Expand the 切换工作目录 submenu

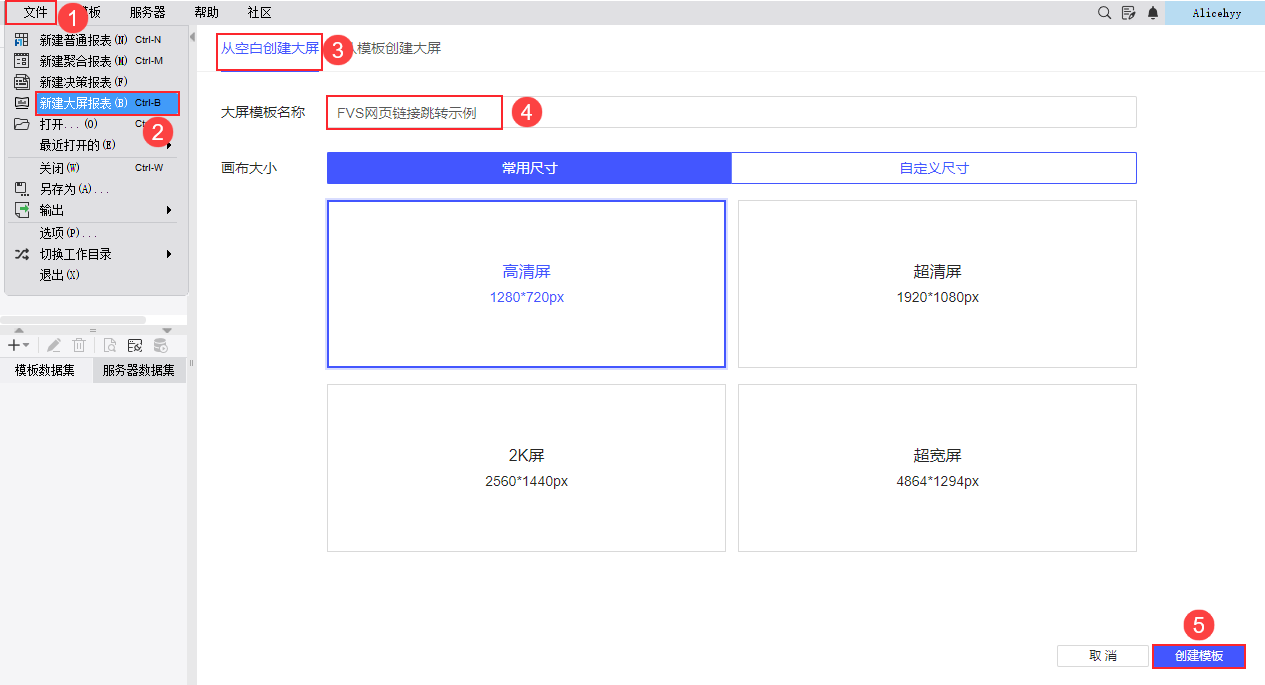[169, 254]
